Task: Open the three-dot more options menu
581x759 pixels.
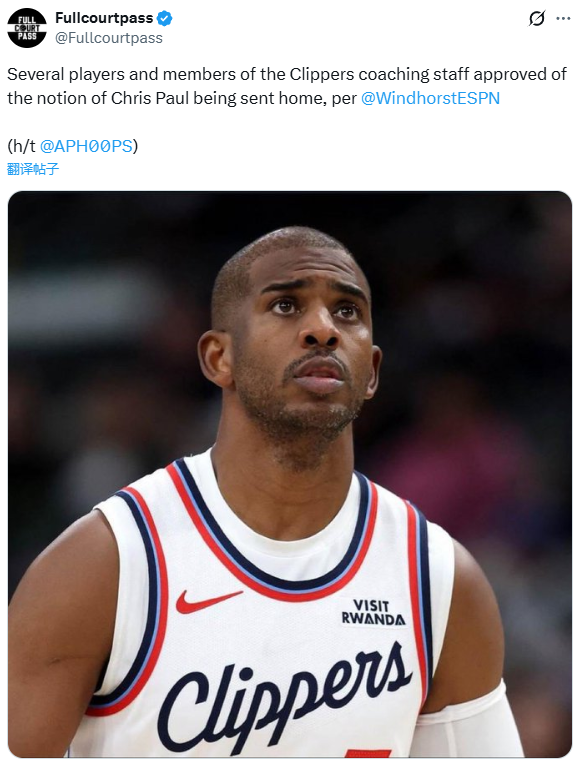Action: pyautogui.click(x=563, y=19)
